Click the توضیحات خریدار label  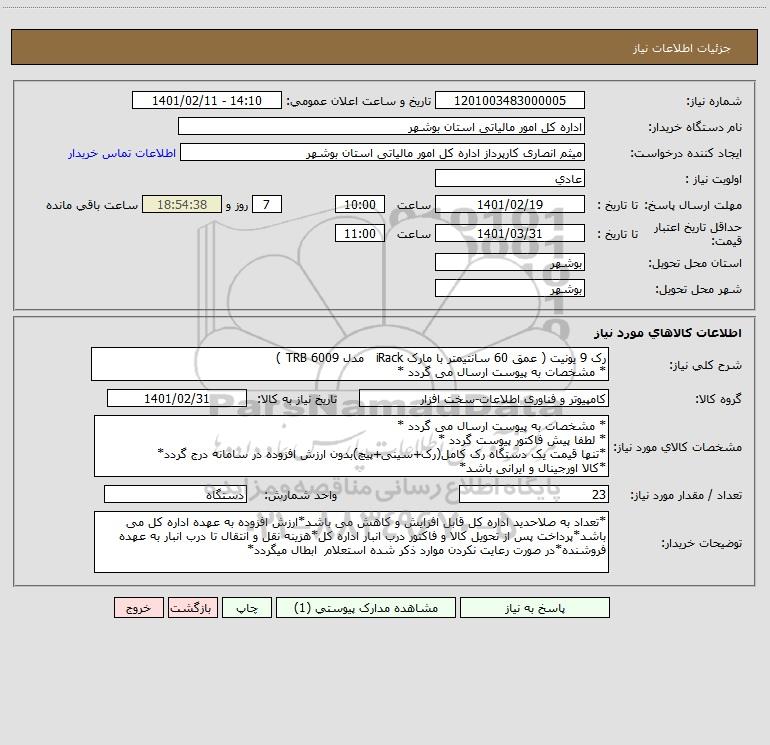(702, 543)
